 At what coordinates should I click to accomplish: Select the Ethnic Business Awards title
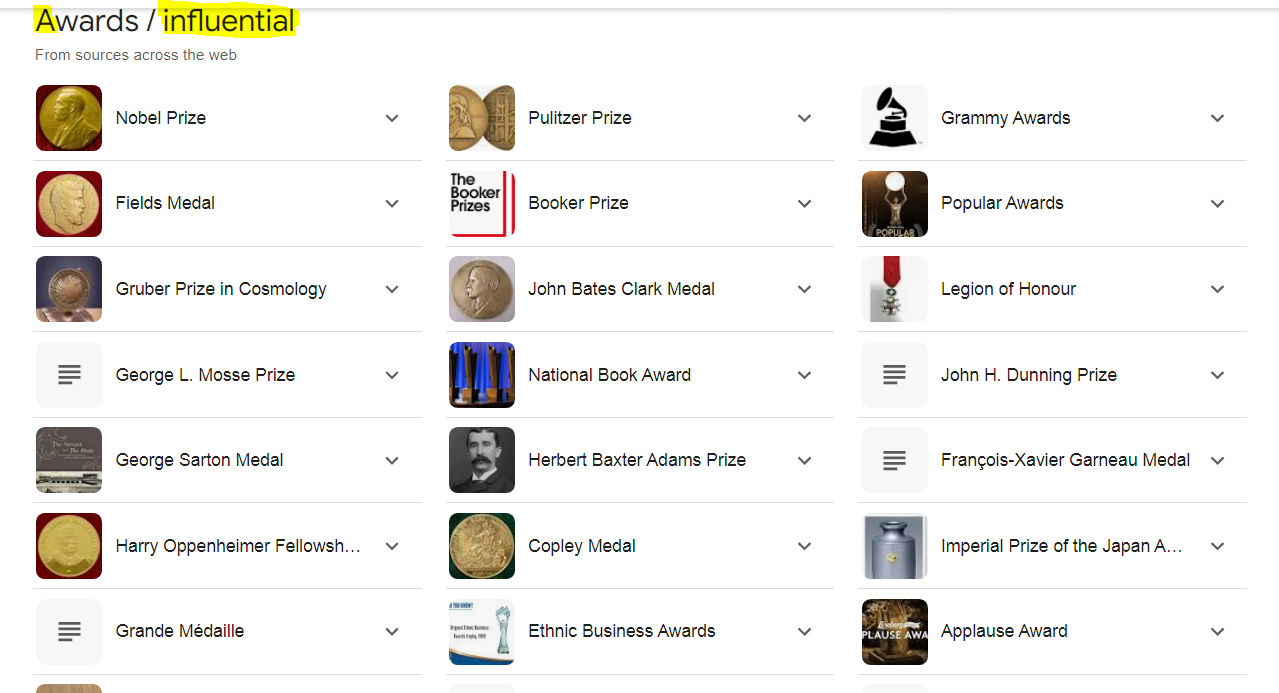[621, 631]
